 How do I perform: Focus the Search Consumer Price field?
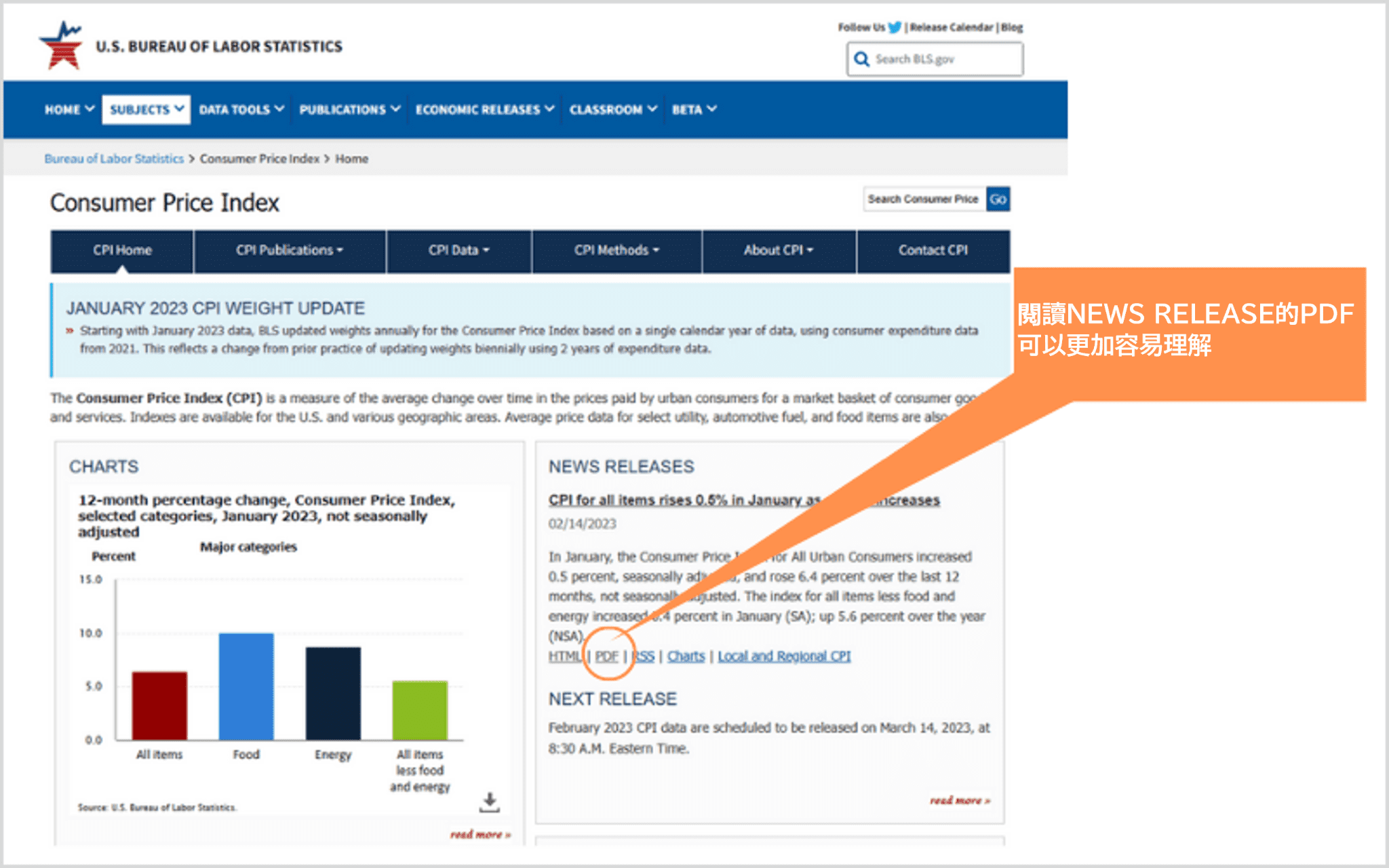pyautogui.click(x=924, y=199)
